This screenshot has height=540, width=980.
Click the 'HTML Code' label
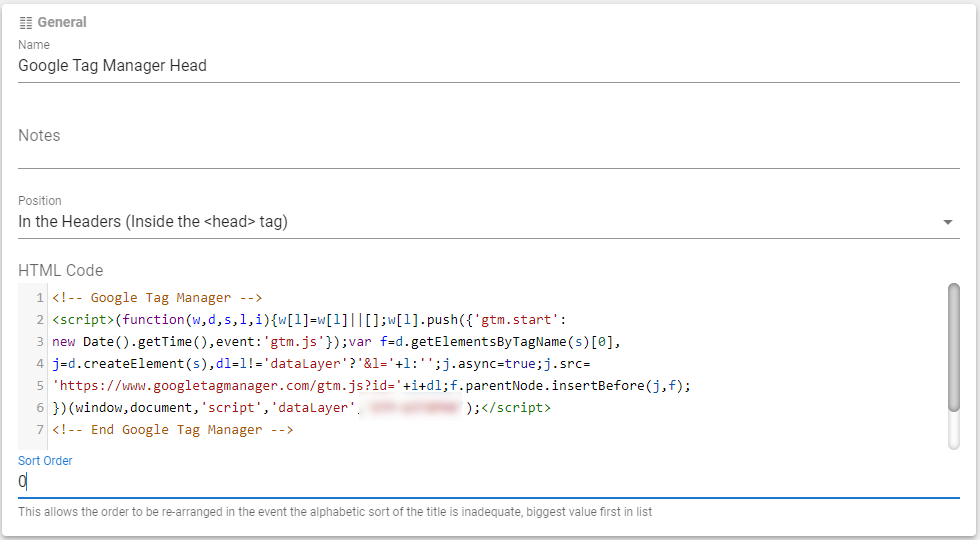61,271
